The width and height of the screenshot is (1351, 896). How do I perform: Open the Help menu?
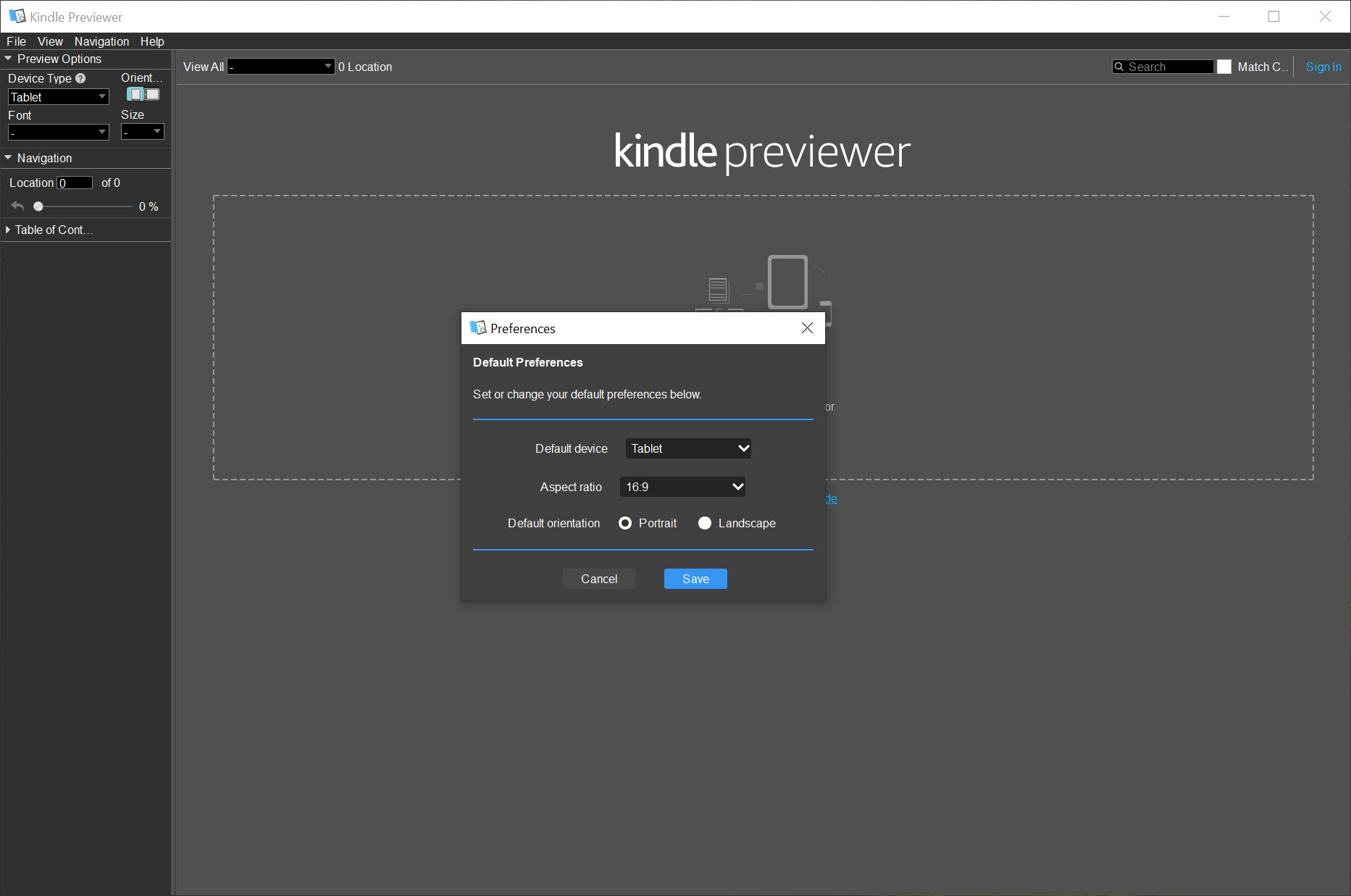[x=152, y=41]
